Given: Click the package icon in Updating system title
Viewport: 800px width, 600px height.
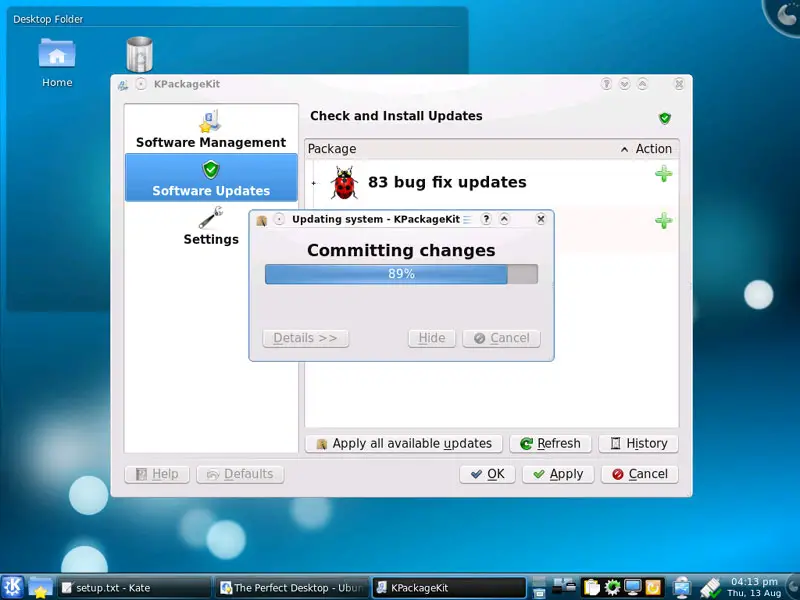Looking at the screenshot, I should point(262,220).
